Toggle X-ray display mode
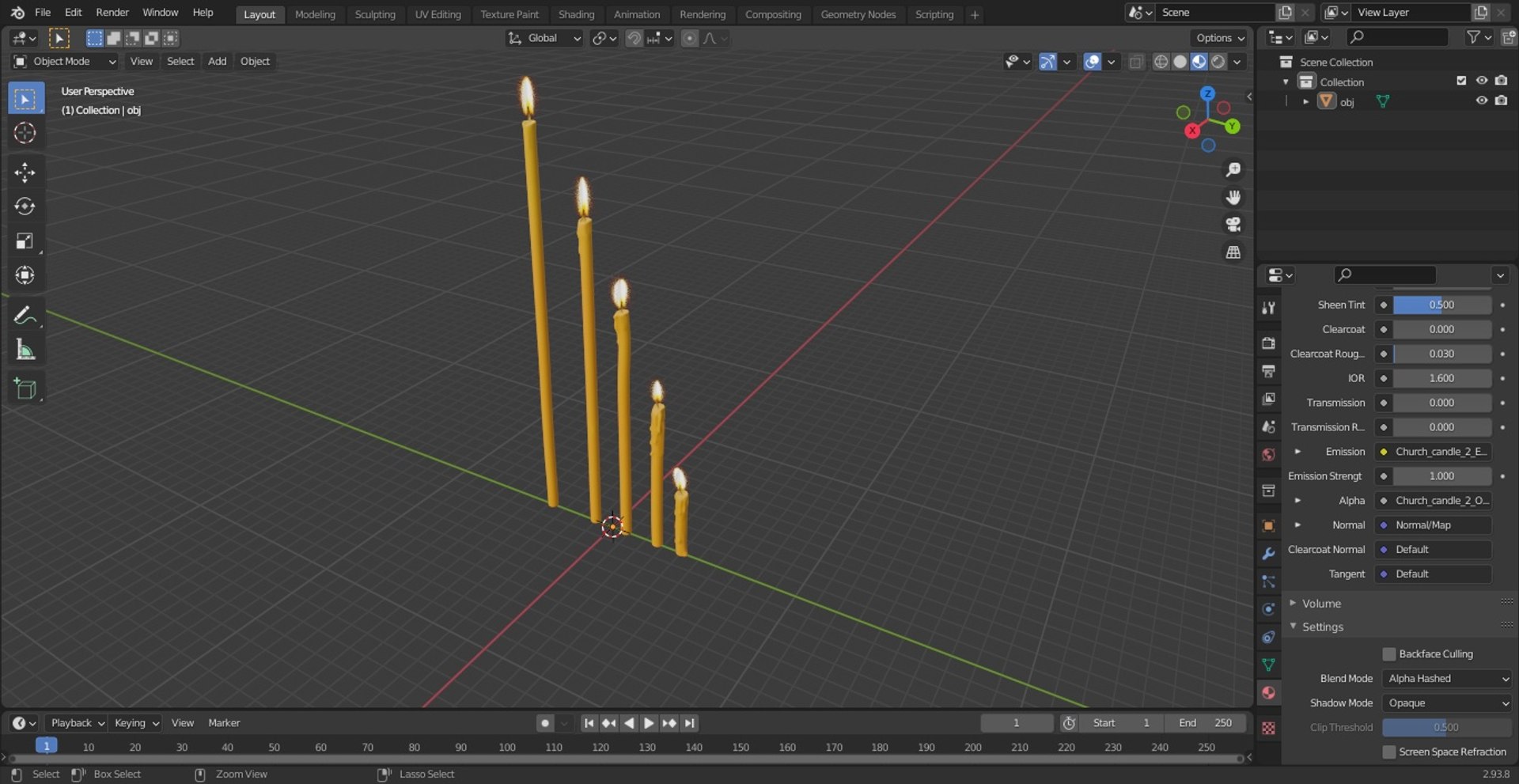The height and width of the screenshot is (784, 1519). [1136, 62]
